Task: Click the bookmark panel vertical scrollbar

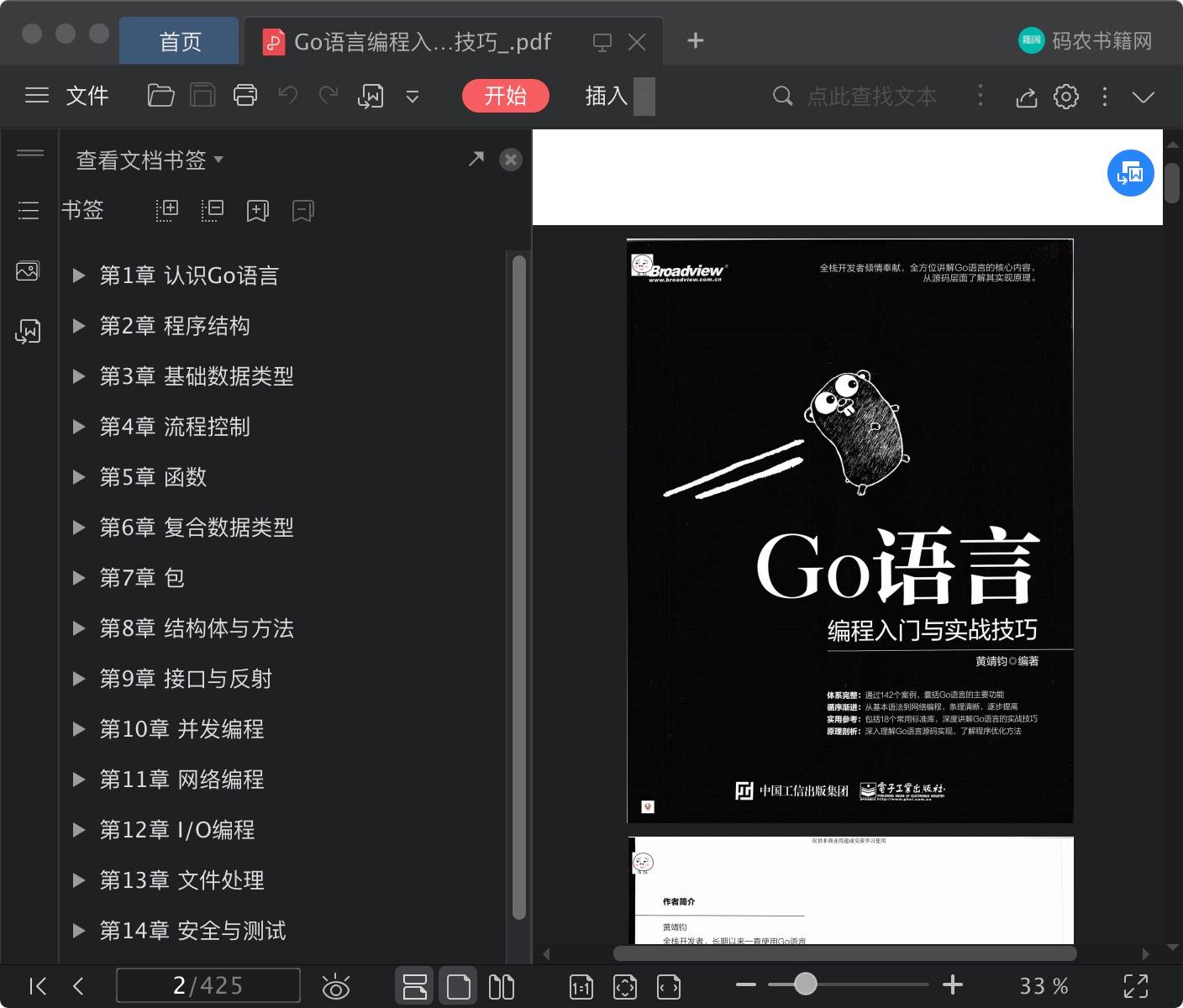Action: 519,586
